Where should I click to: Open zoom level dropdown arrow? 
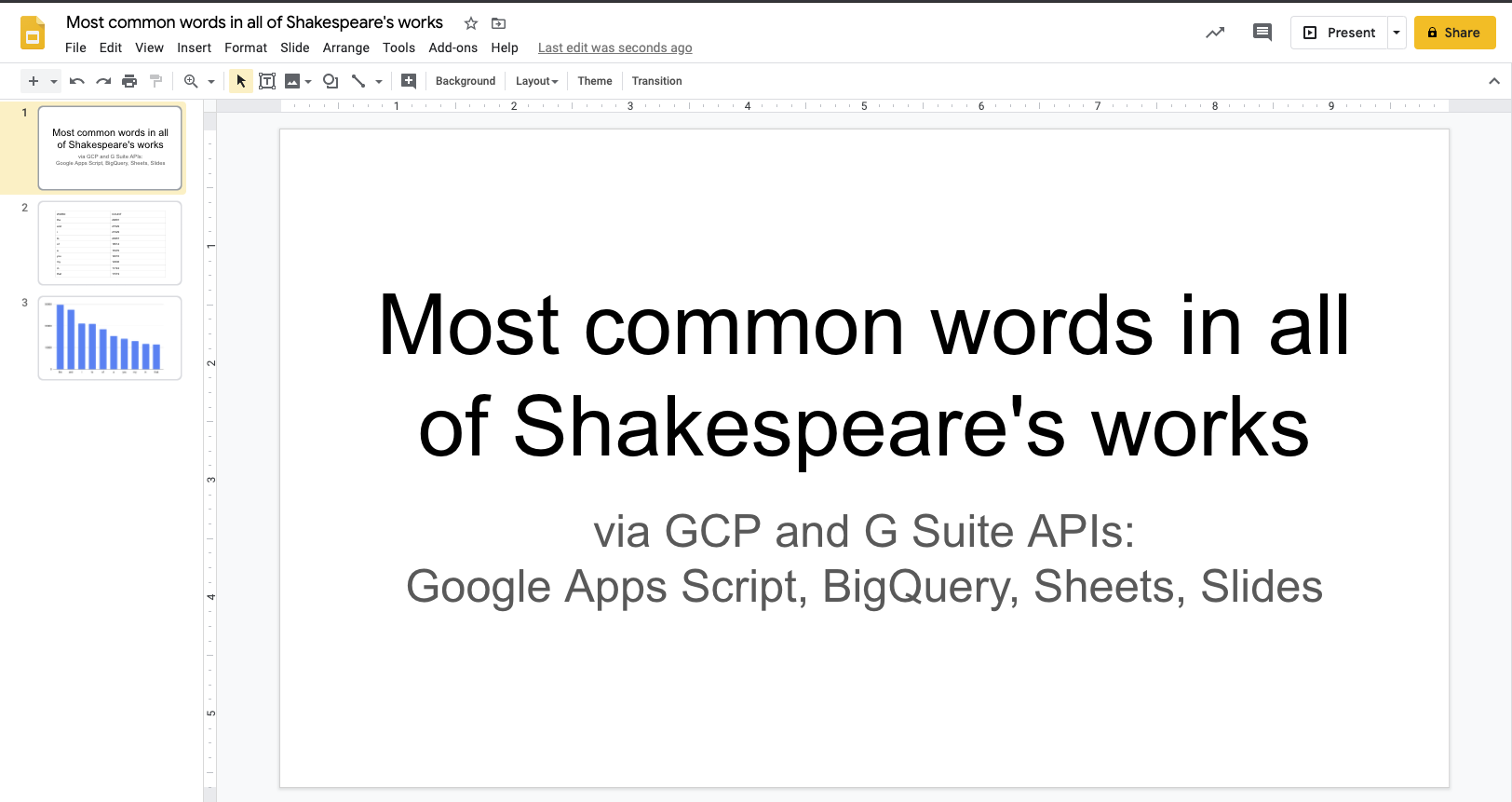point(211,82)
